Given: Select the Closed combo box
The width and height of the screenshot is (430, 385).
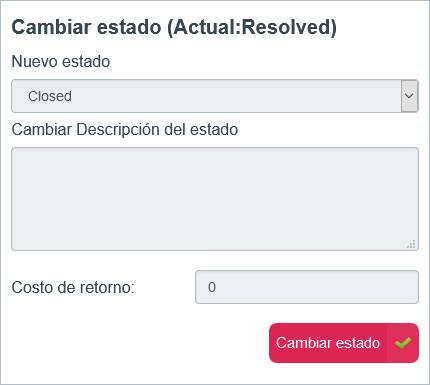Looking at the screenshot, I should pyautogui.click(x=215, y=96).
